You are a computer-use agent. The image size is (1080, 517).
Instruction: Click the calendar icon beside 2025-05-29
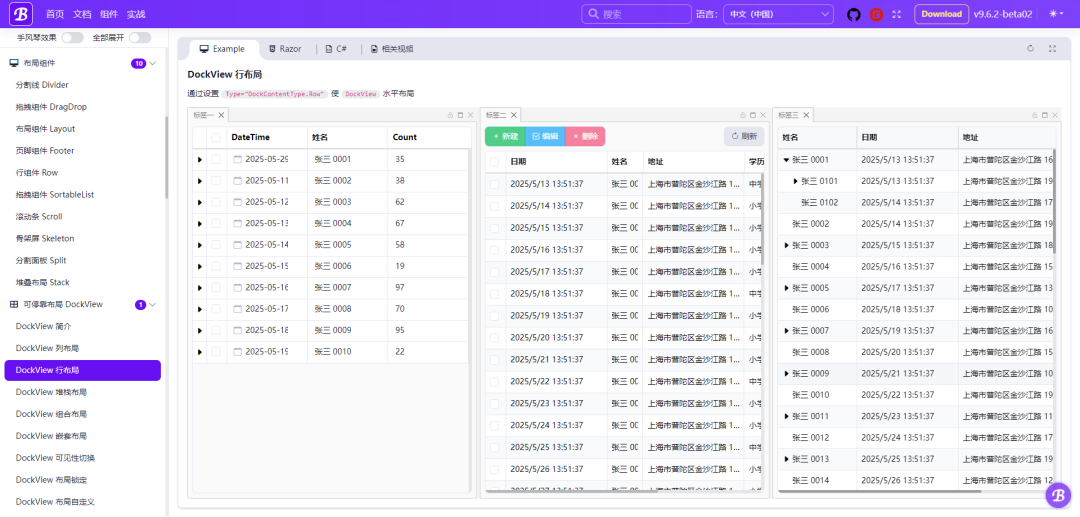pos(238,159)
